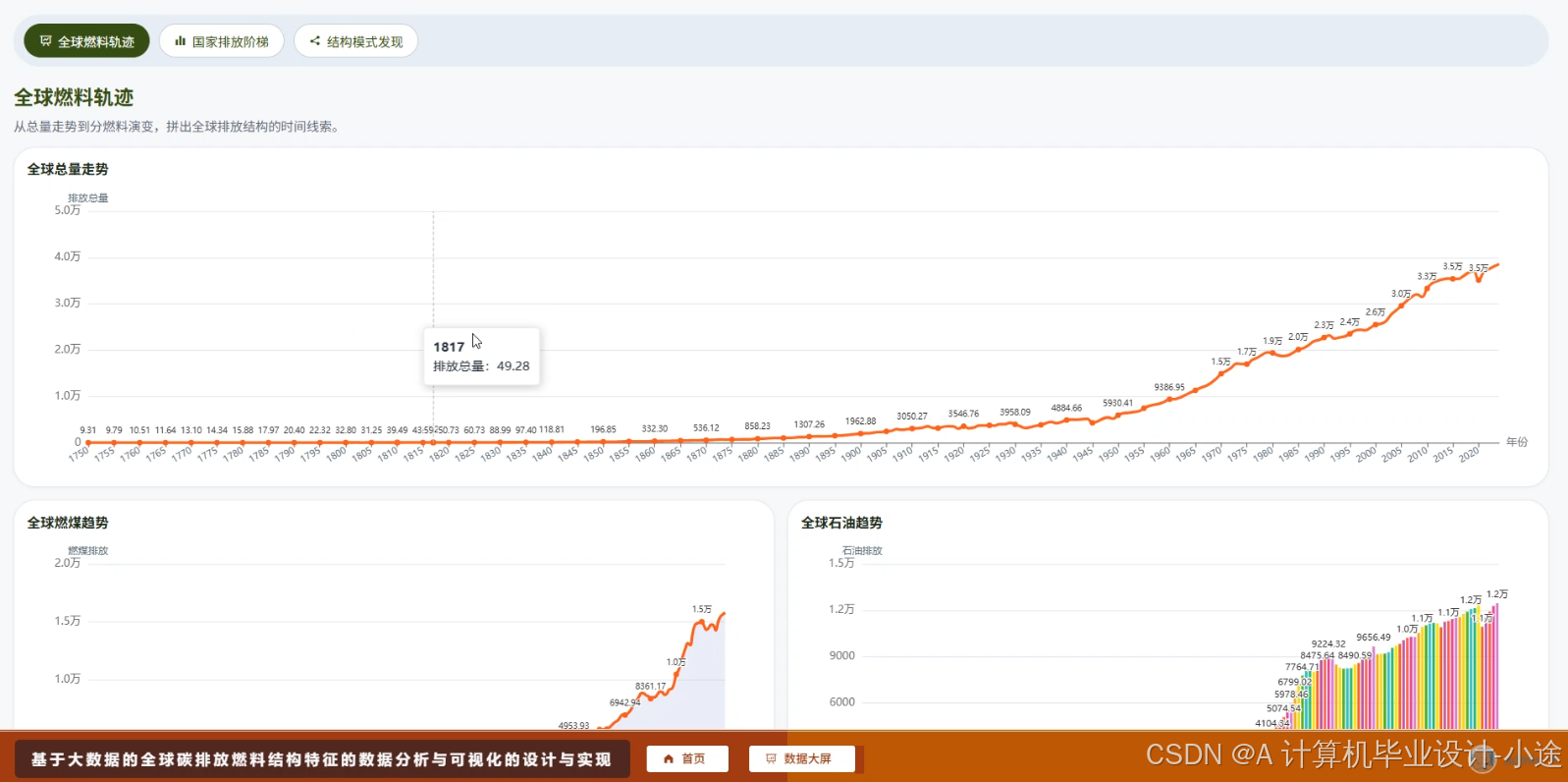1568x782 pixels.
Task: Click the project title banner at the bottom
Action: click(321, 759)
